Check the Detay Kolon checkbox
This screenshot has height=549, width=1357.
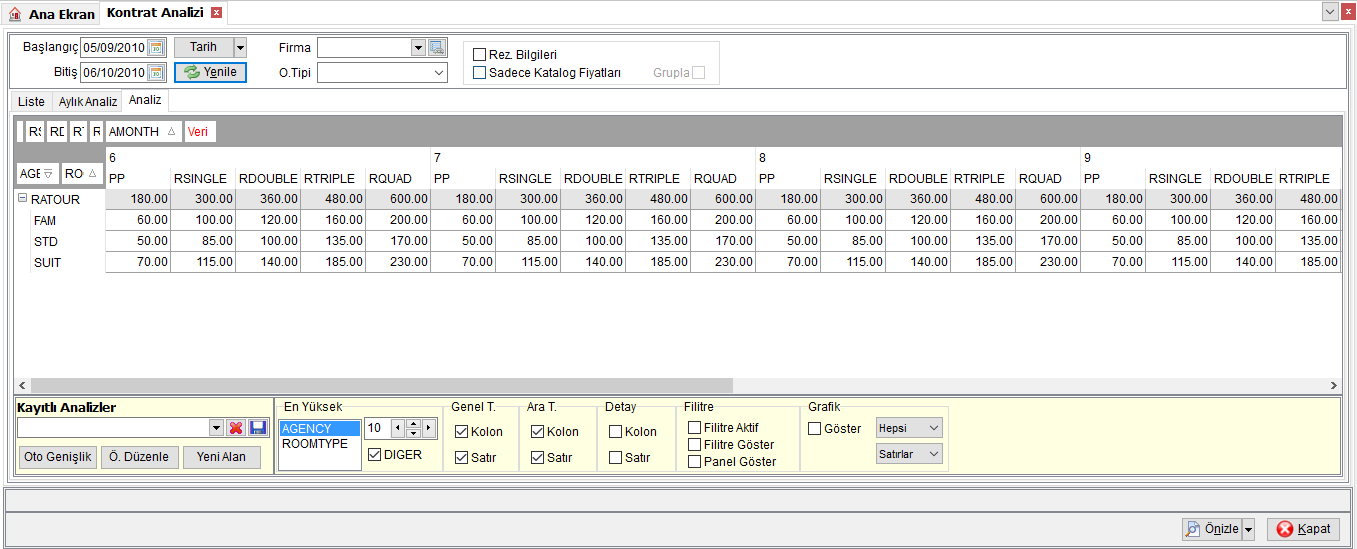click(615, 432)
